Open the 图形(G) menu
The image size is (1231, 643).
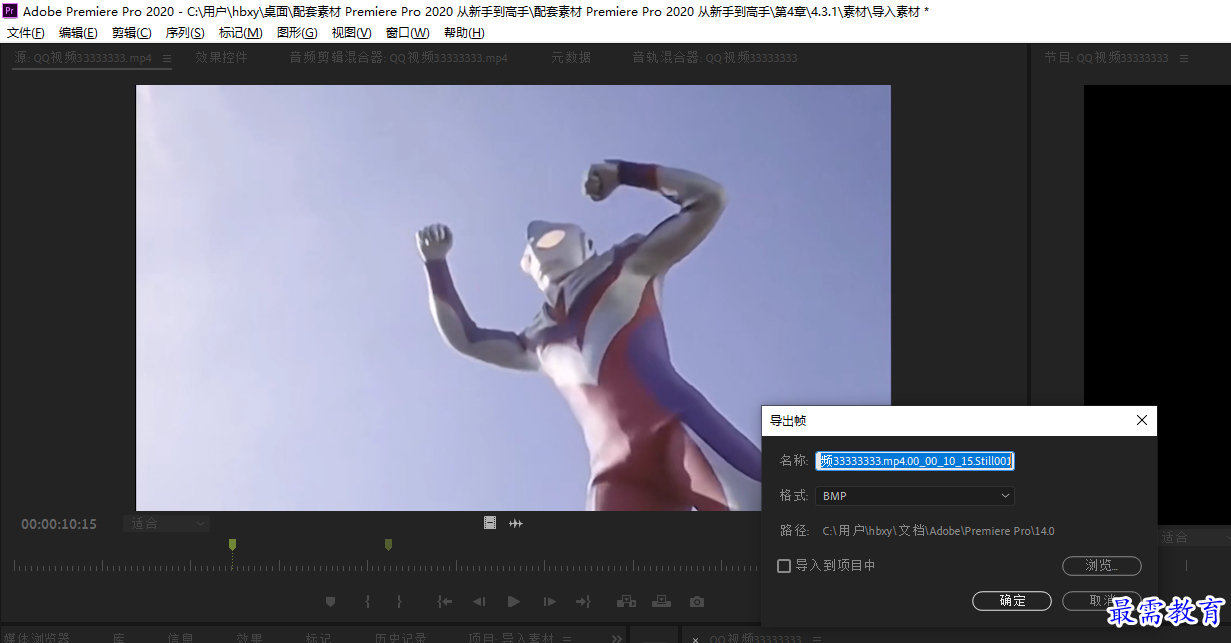297,33
